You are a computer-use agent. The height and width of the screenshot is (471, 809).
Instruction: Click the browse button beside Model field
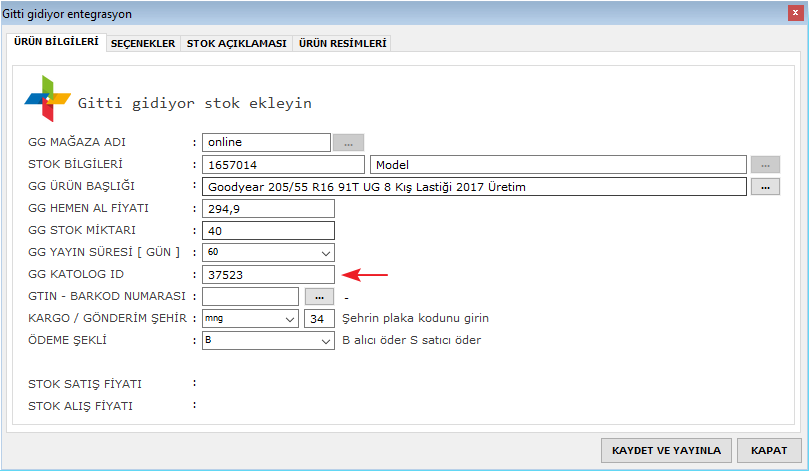point(765,165)
